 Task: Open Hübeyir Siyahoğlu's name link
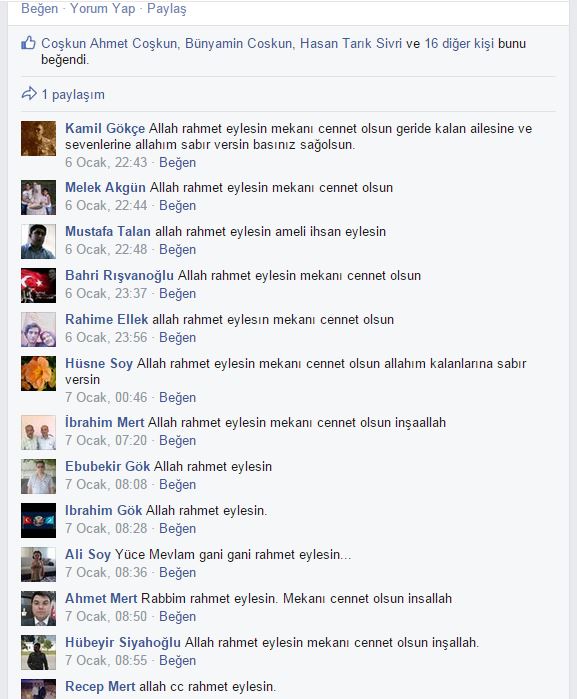click(123, 642)
